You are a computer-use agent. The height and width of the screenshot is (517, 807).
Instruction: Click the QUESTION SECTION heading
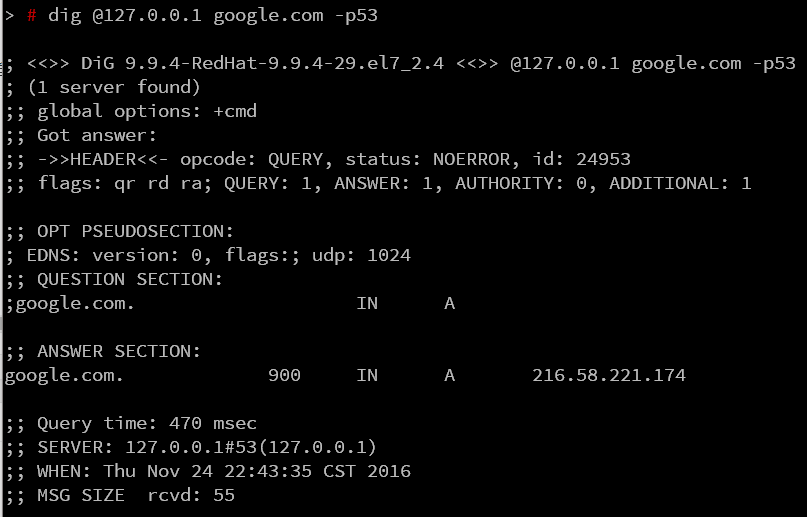(x=130, y=279)
